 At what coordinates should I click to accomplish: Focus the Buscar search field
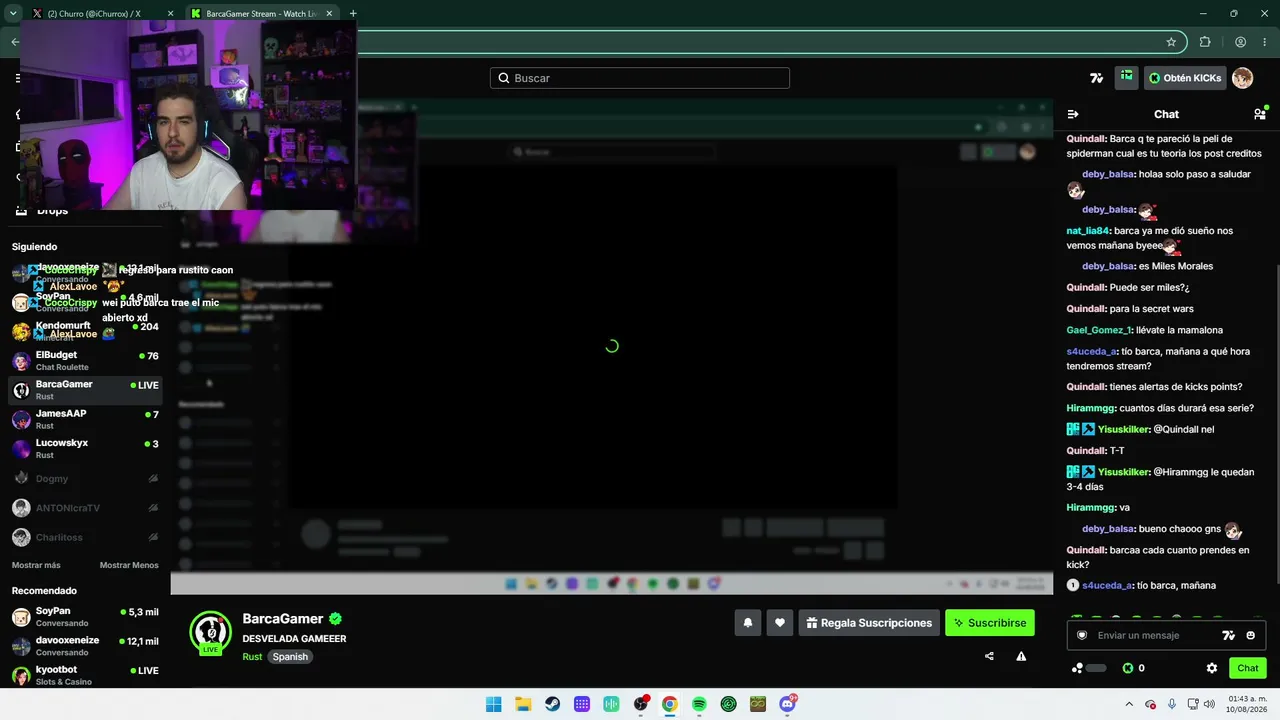640,78
